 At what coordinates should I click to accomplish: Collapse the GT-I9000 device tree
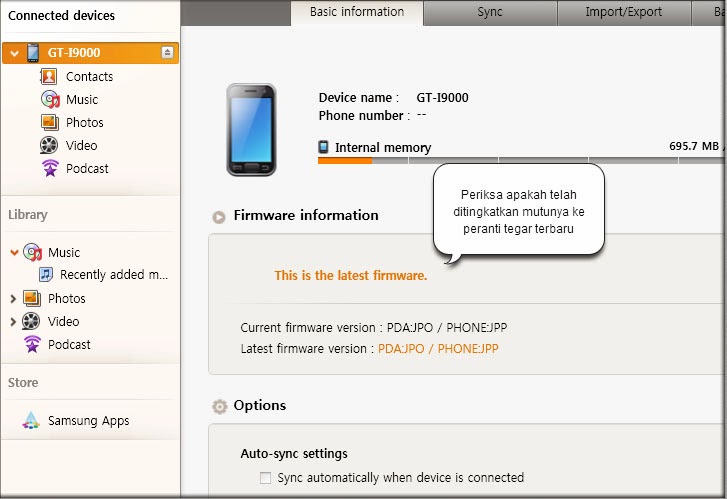14,53
